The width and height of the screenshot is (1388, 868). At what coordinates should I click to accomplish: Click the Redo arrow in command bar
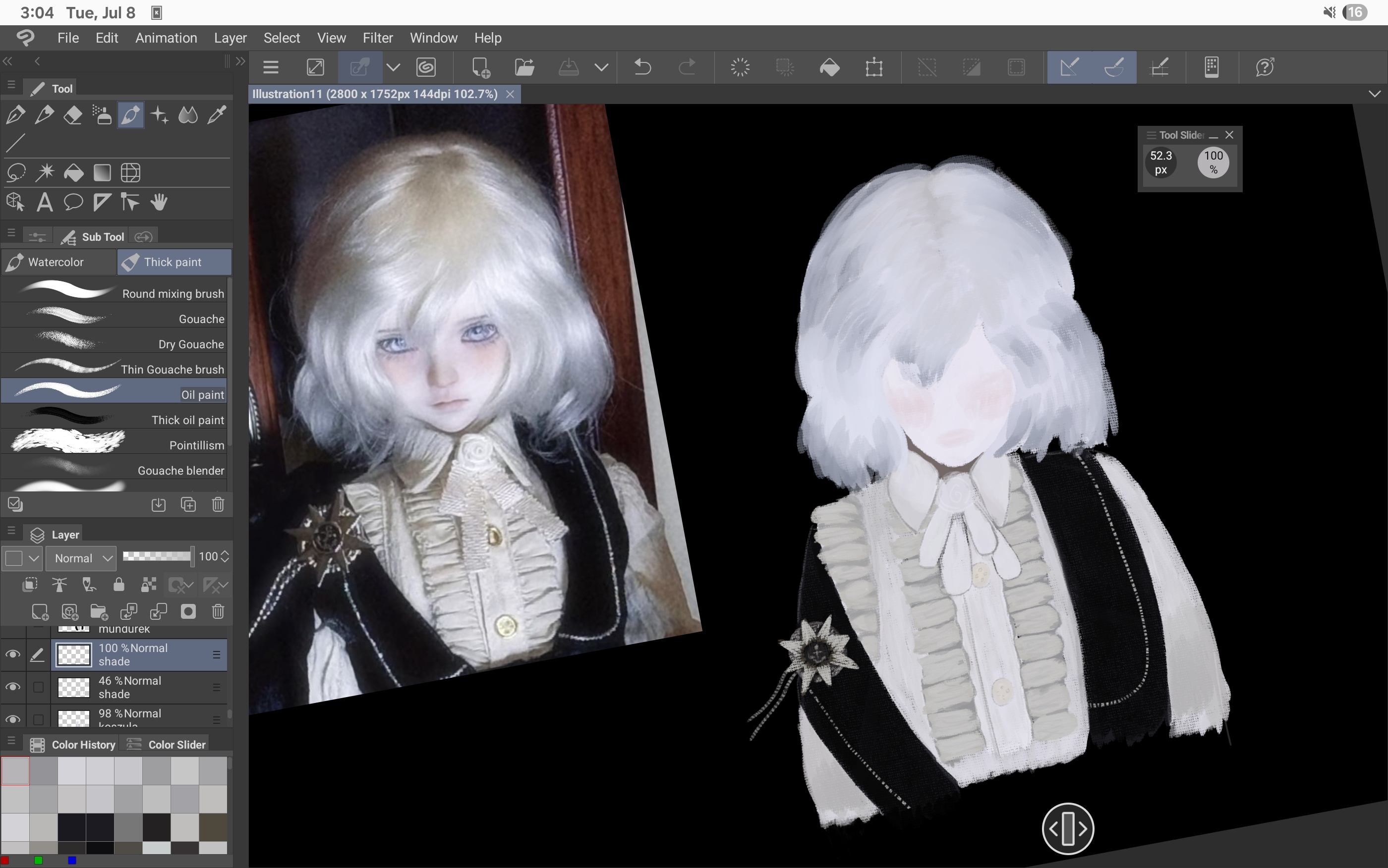pyautogui.click(x=687, y=67)
